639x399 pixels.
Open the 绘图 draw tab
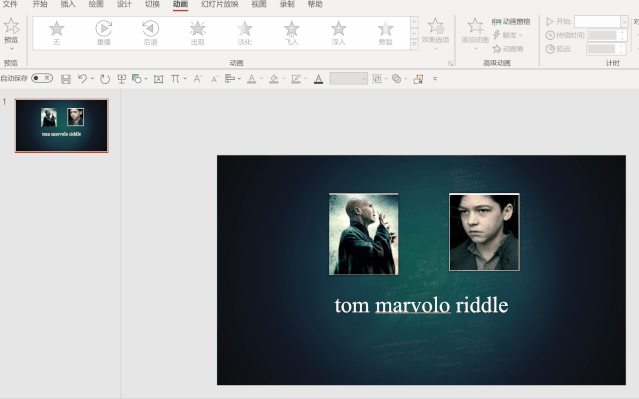(x=96, y=4)
